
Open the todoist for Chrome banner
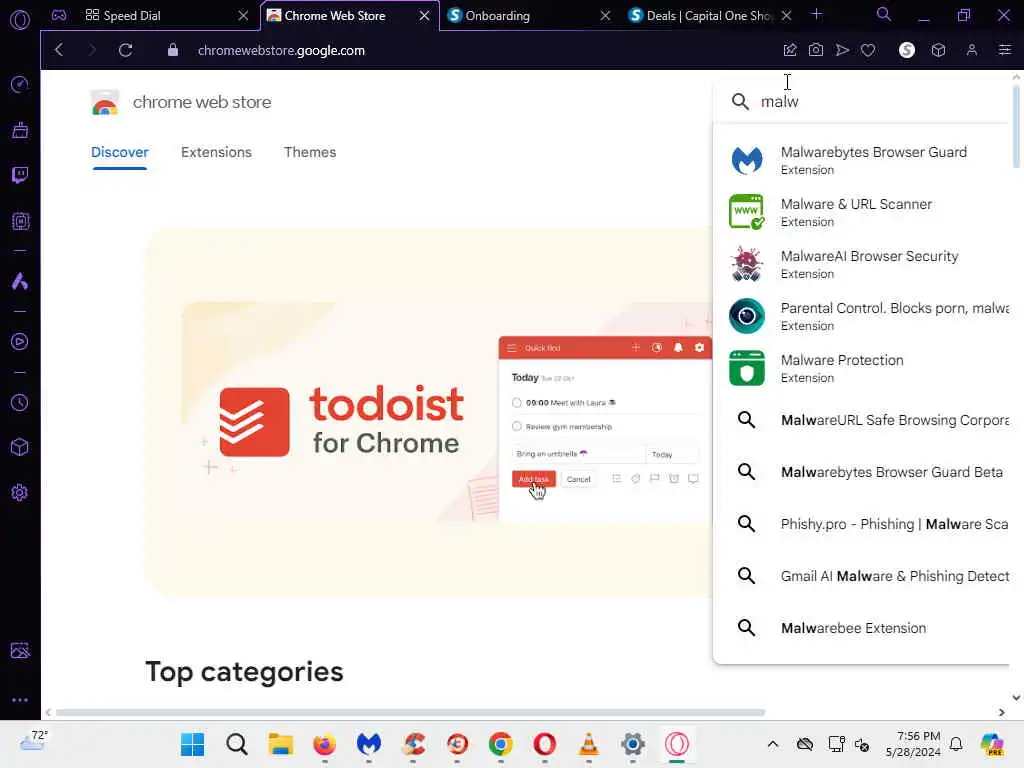click(x=428, y=413)
